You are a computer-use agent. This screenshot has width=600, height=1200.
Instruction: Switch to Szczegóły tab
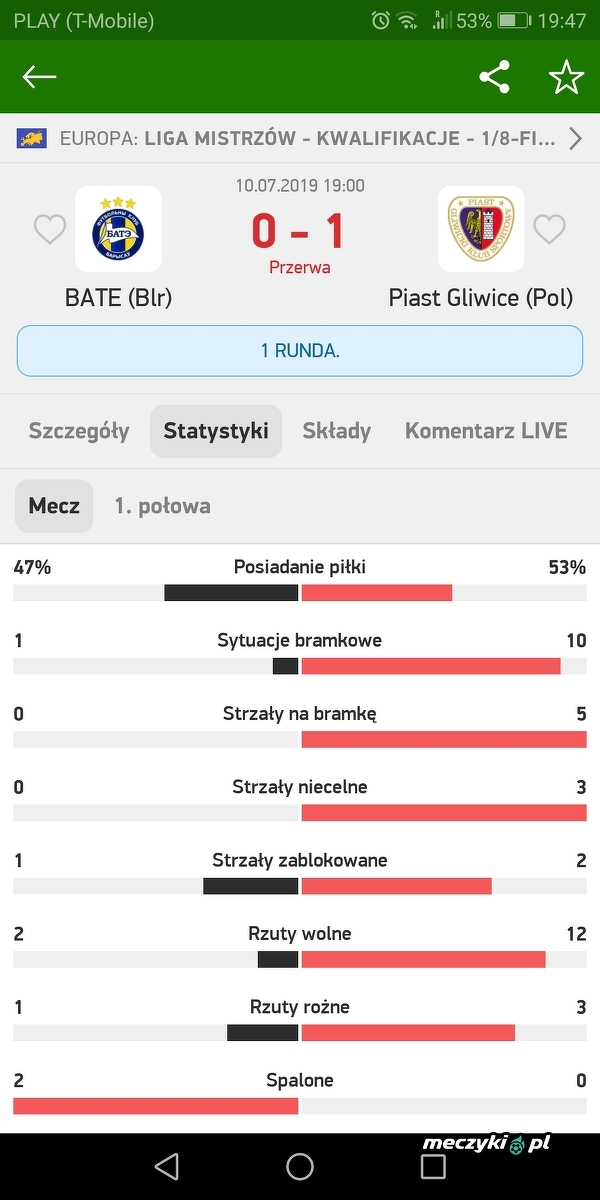coord(79,431)
